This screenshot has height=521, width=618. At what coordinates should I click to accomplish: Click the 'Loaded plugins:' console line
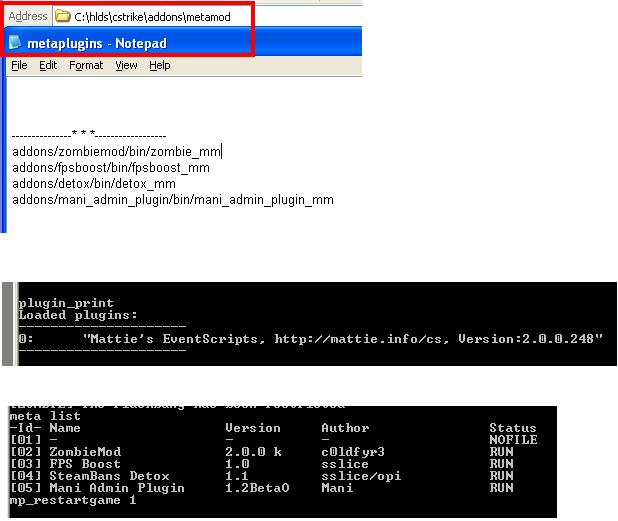(x=78, y=315)
